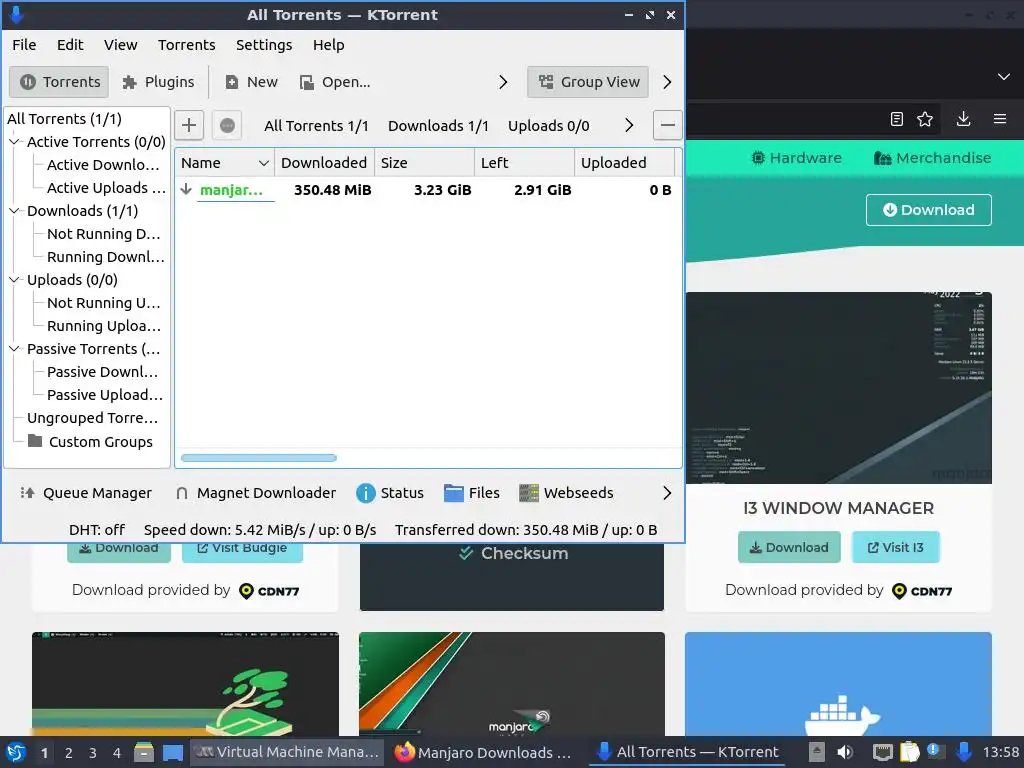This screenshot has height=768, width=1024.
Task: Select Active Uploads tree item
Action: (106, 188)
